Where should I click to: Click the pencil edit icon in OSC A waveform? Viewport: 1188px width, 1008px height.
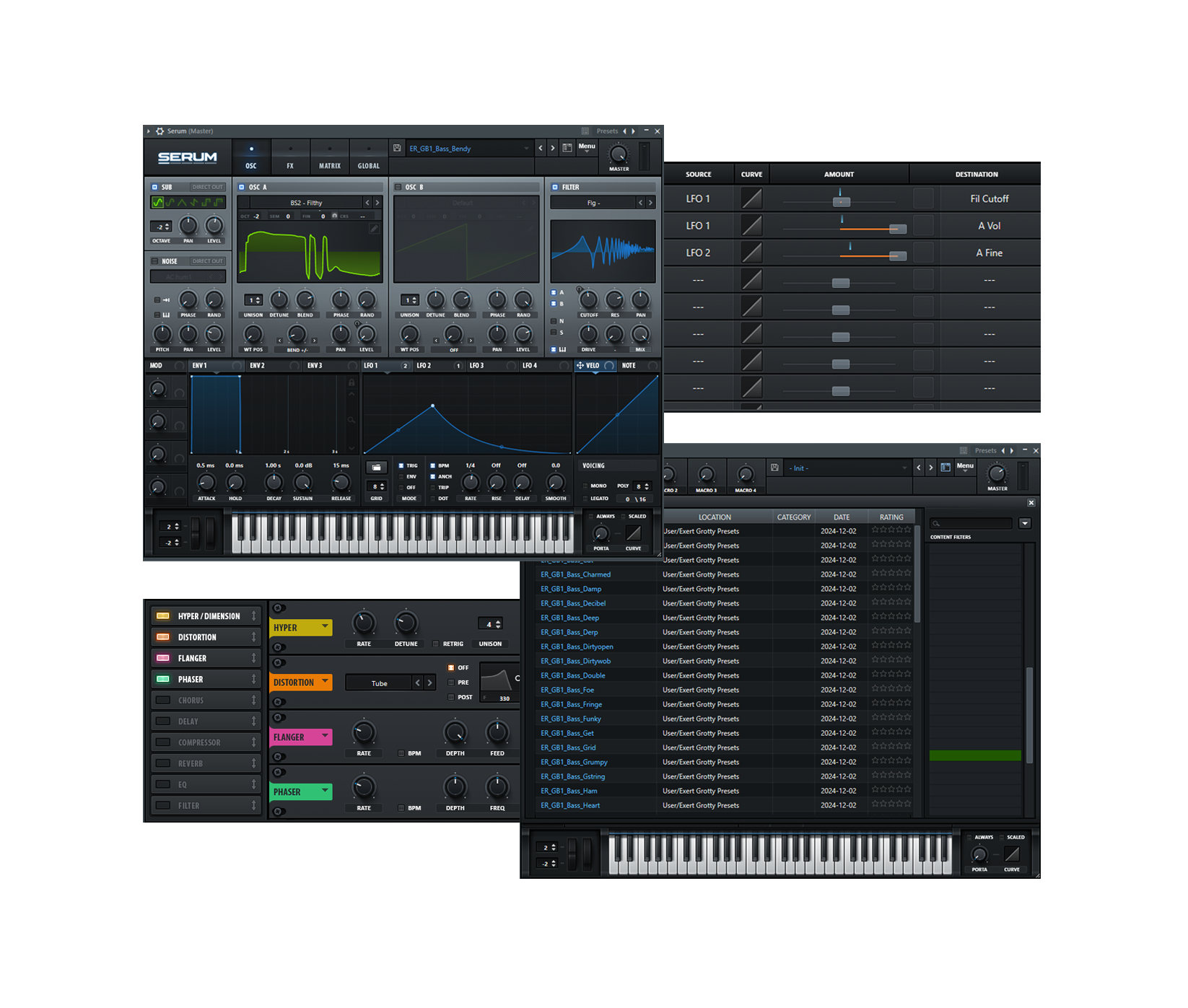pyautogui.click(x=374, y=229)
